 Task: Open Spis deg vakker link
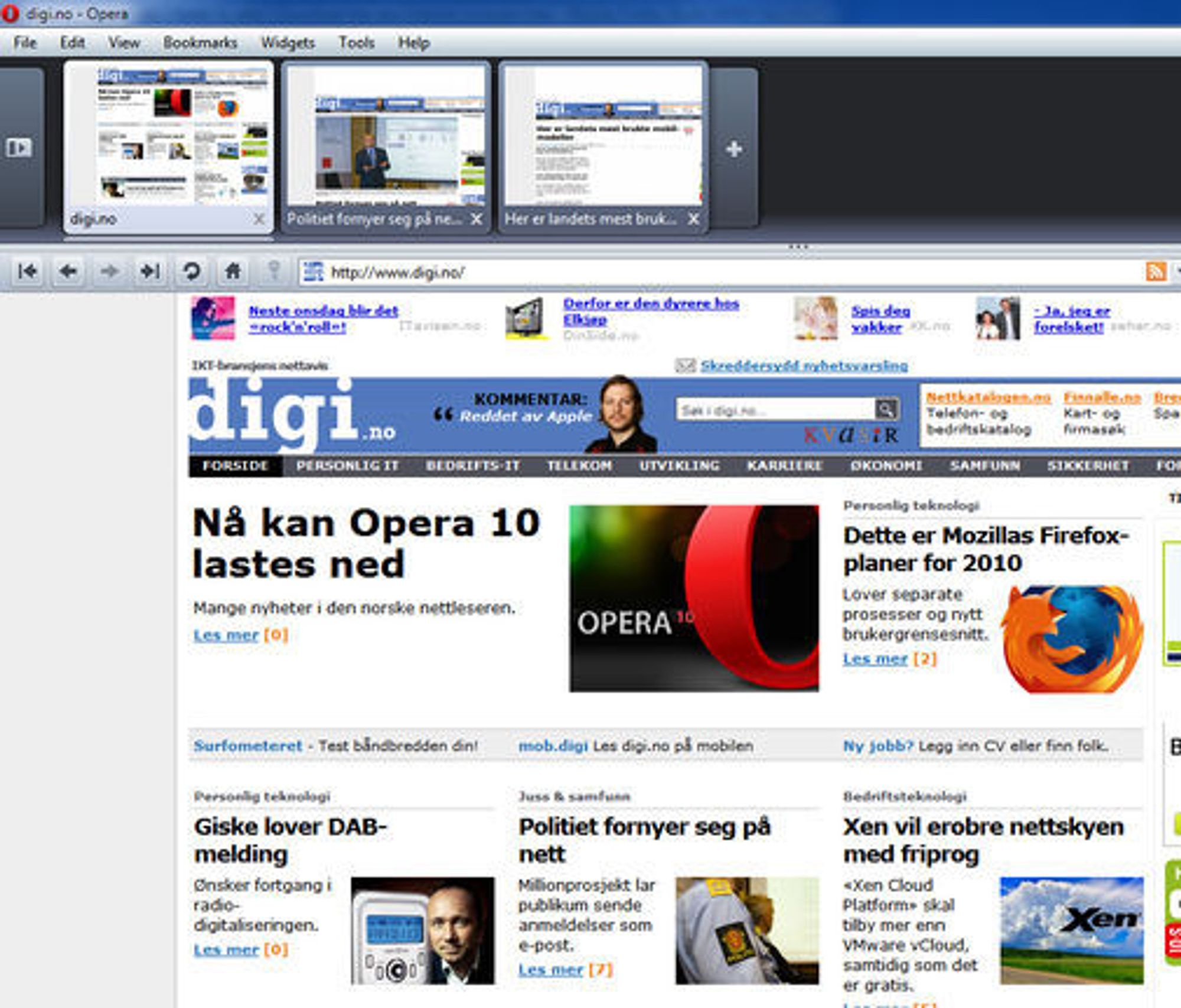(x=880, y=318)
